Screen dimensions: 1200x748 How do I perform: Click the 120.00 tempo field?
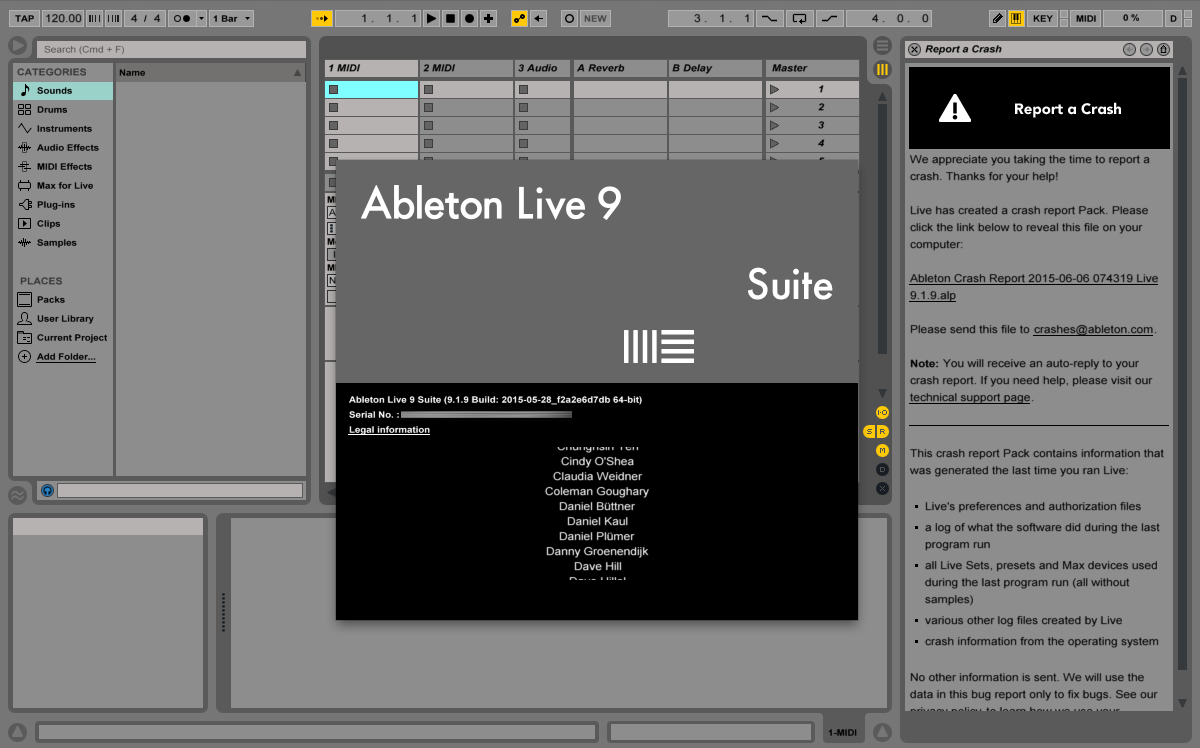click(x=63, y=18)
